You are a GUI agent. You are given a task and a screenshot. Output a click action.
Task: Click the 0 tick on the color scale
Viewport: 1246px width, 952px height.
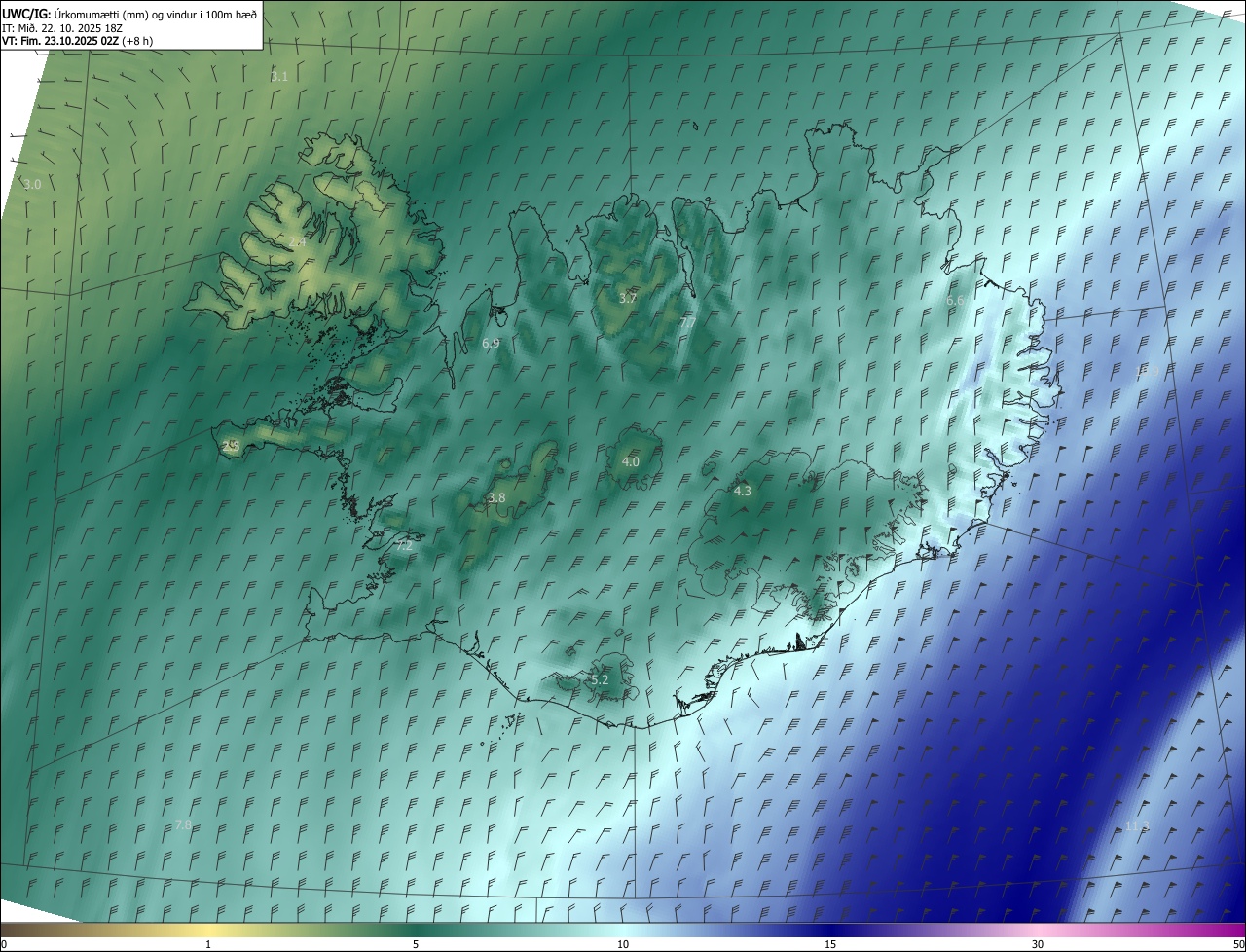(x=3, y=944)
